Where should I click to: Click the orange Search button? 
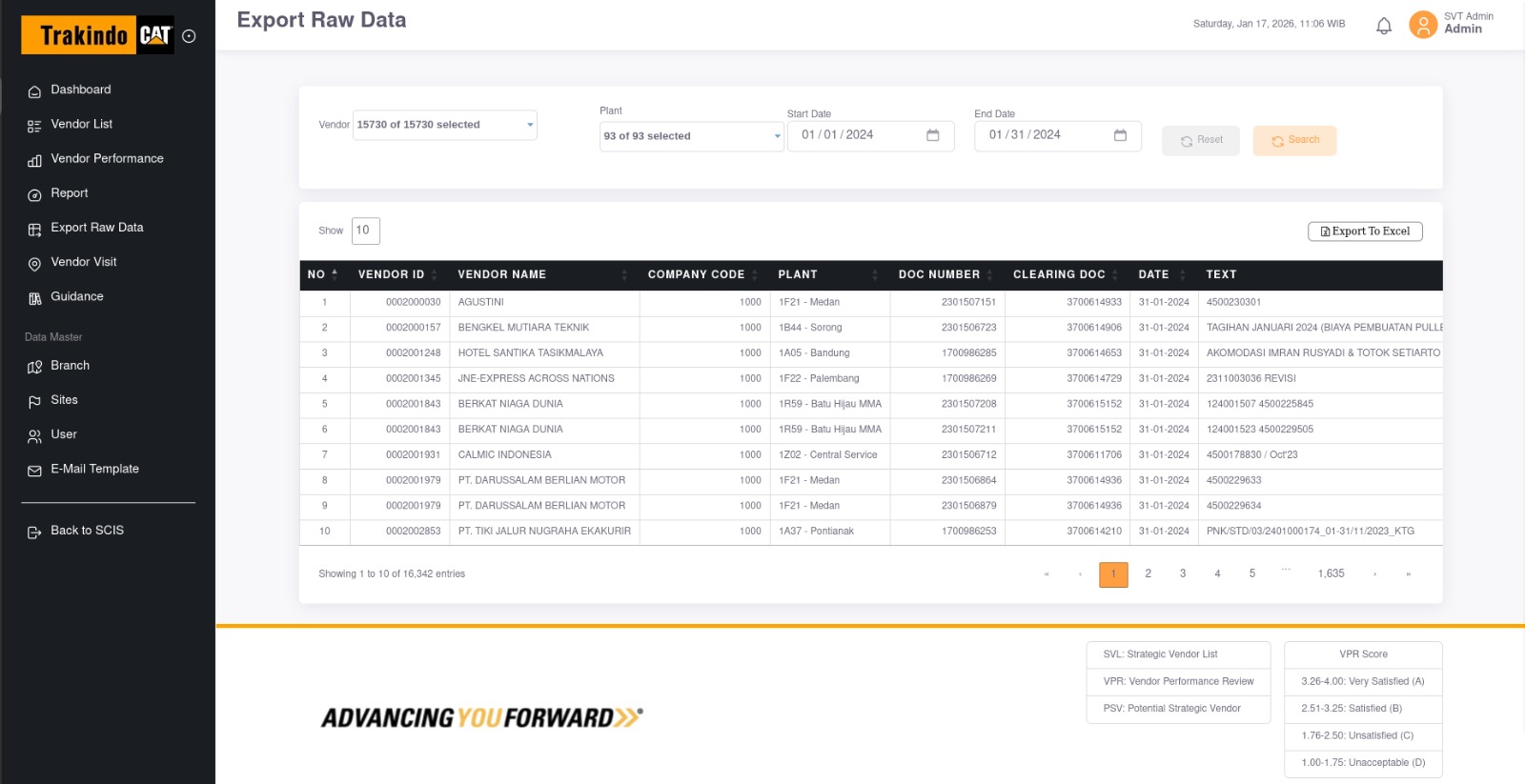(1294, 140)
